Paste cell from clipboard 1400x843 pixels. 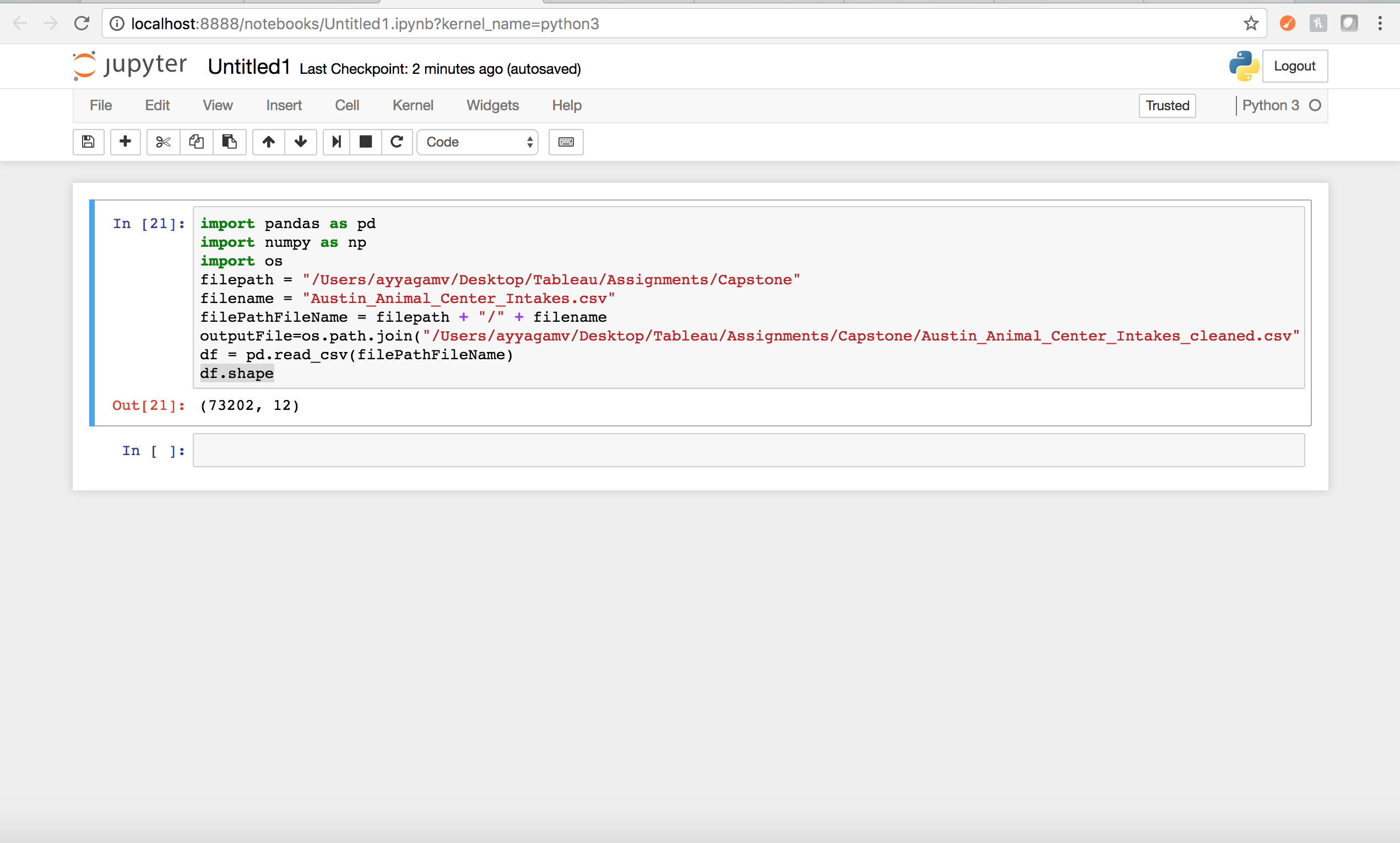pos(229,142)
